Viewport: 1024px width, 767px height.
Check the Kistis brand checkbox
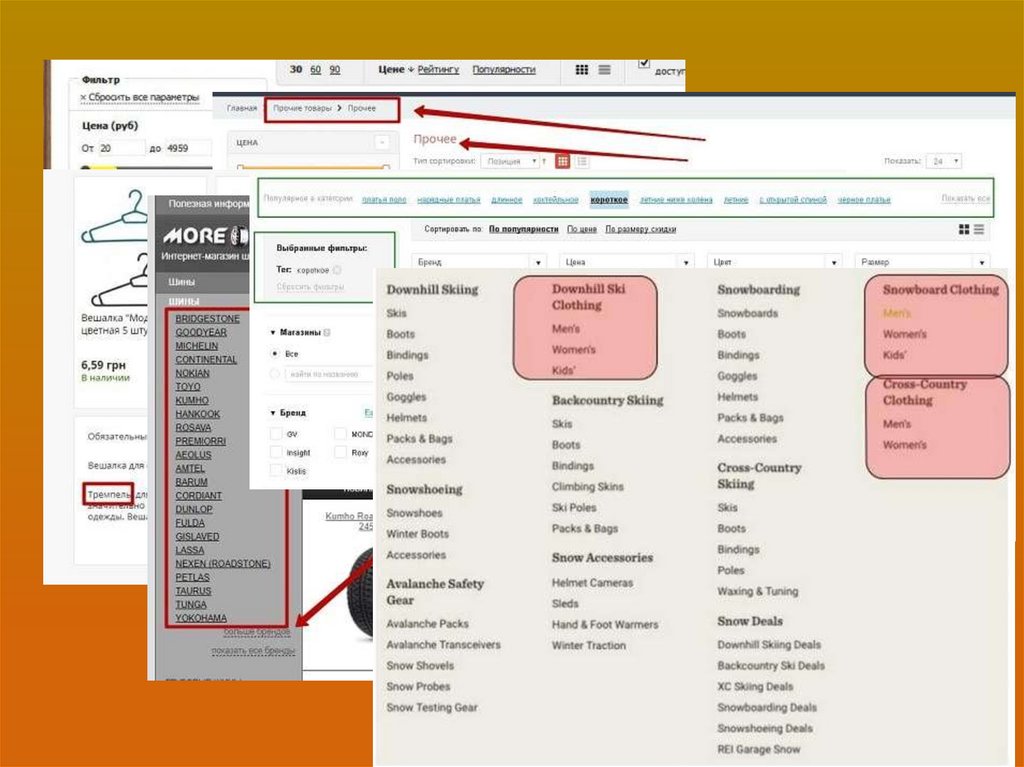[x=276, y=470]
